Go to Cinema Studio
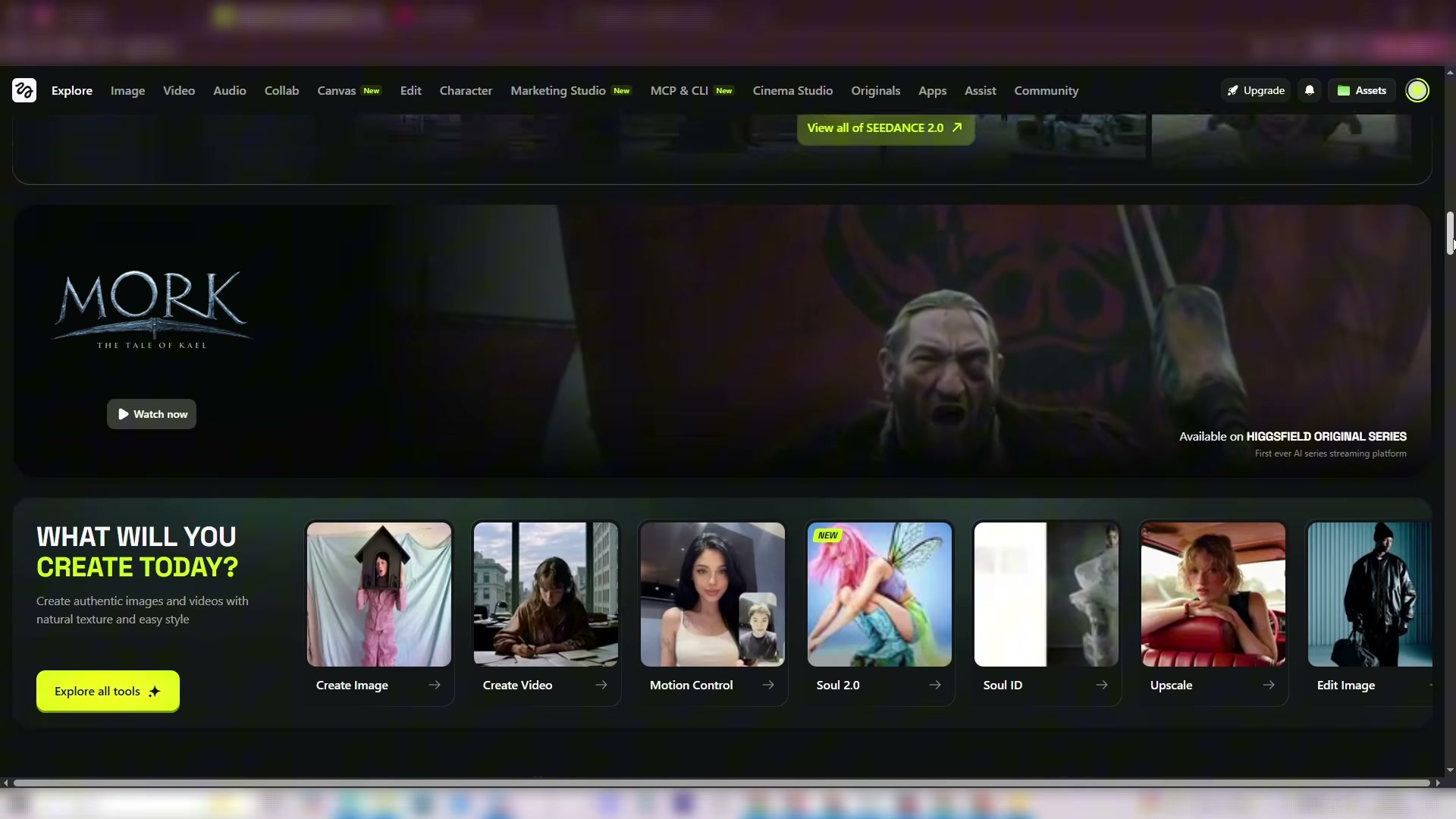Image resolution: width=1456 pixels, height=819 pixels. click(792, 90)
